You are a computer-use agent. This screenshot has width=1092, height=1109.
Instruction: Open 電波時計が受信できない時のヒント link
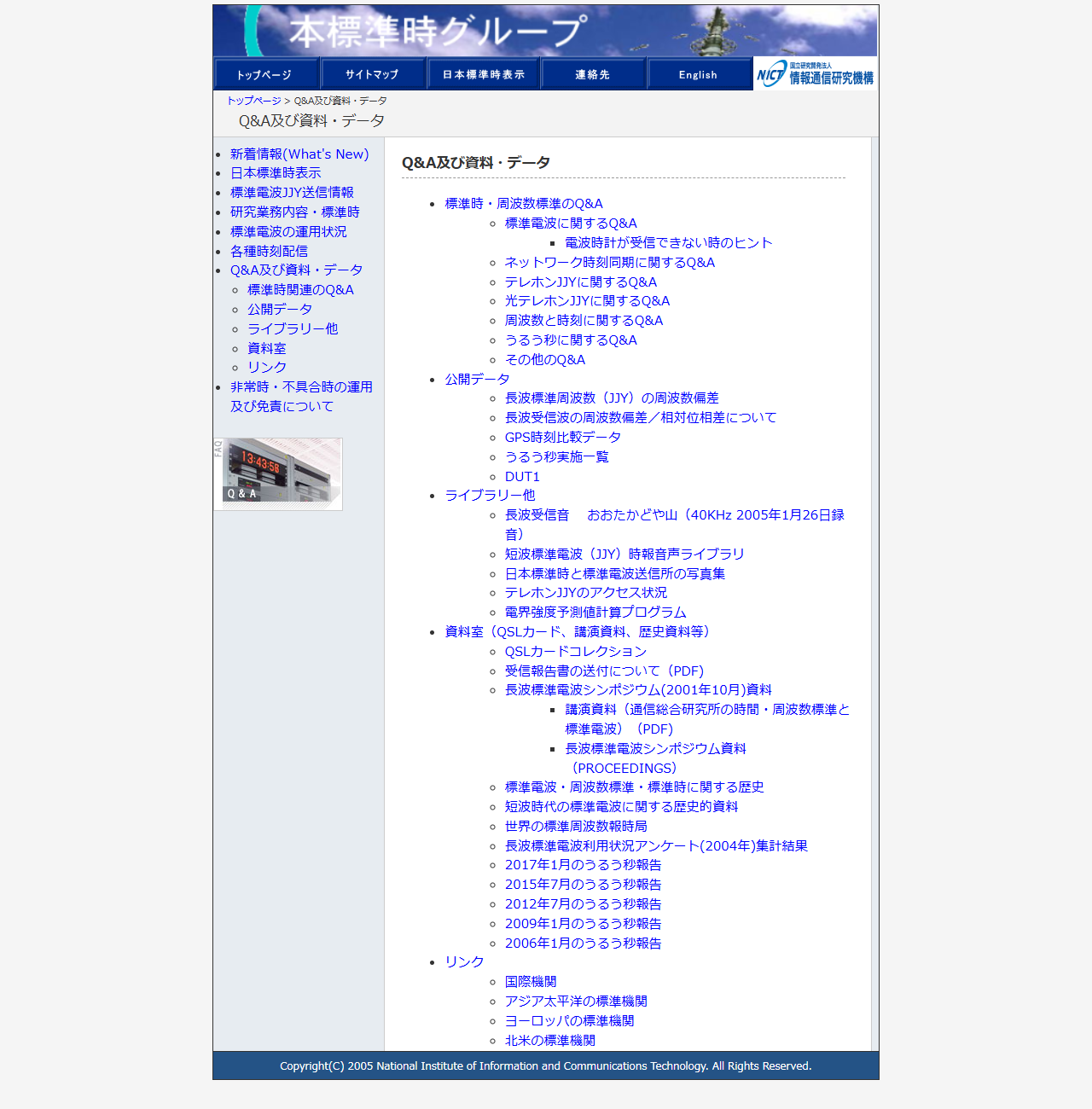pos(669,243)
